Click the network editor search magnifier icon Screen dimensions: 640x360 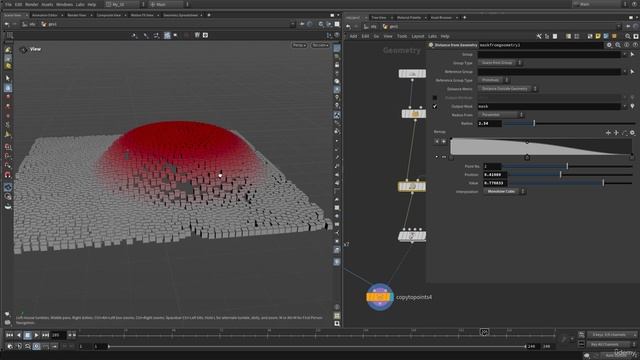click(x=627, y=36)
